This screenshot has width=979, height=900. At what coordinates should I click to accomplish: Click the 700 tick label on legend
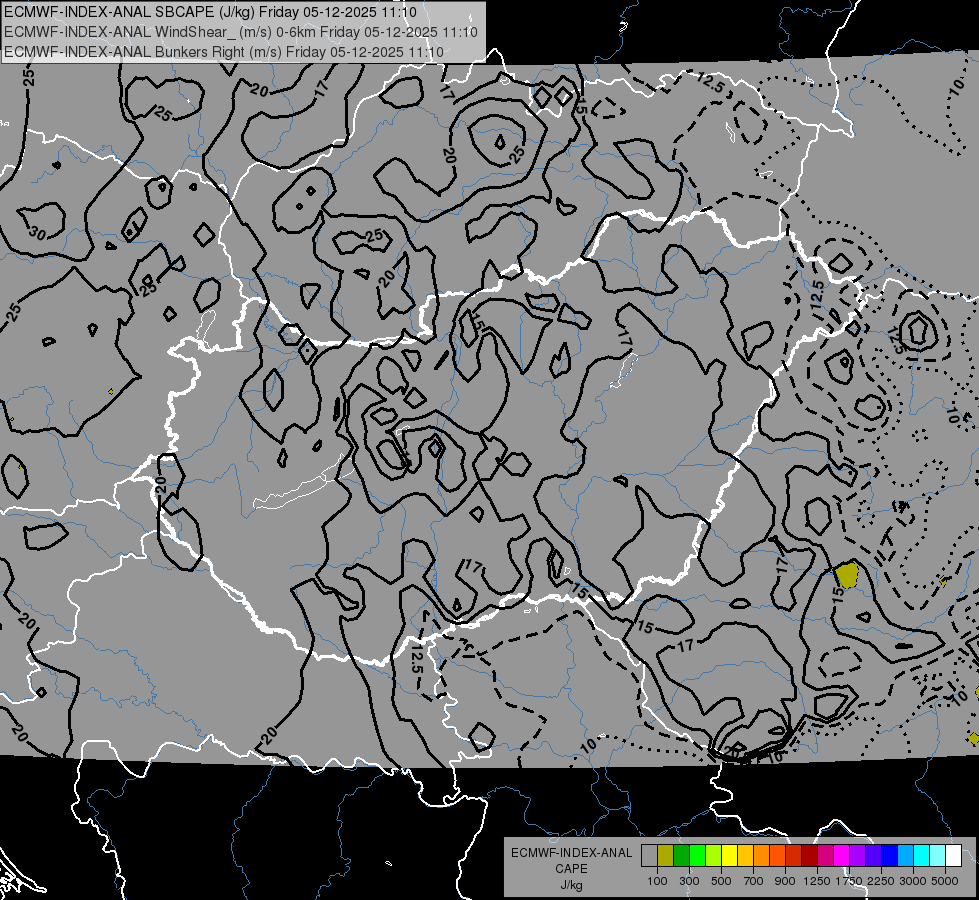pos(754,881)
